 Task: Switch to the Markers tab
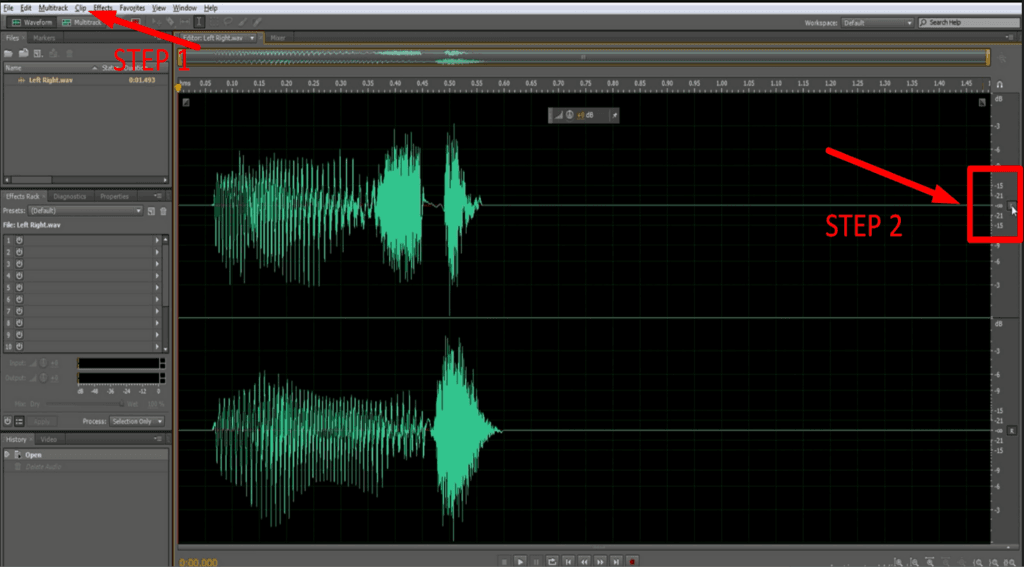point(44,38)
